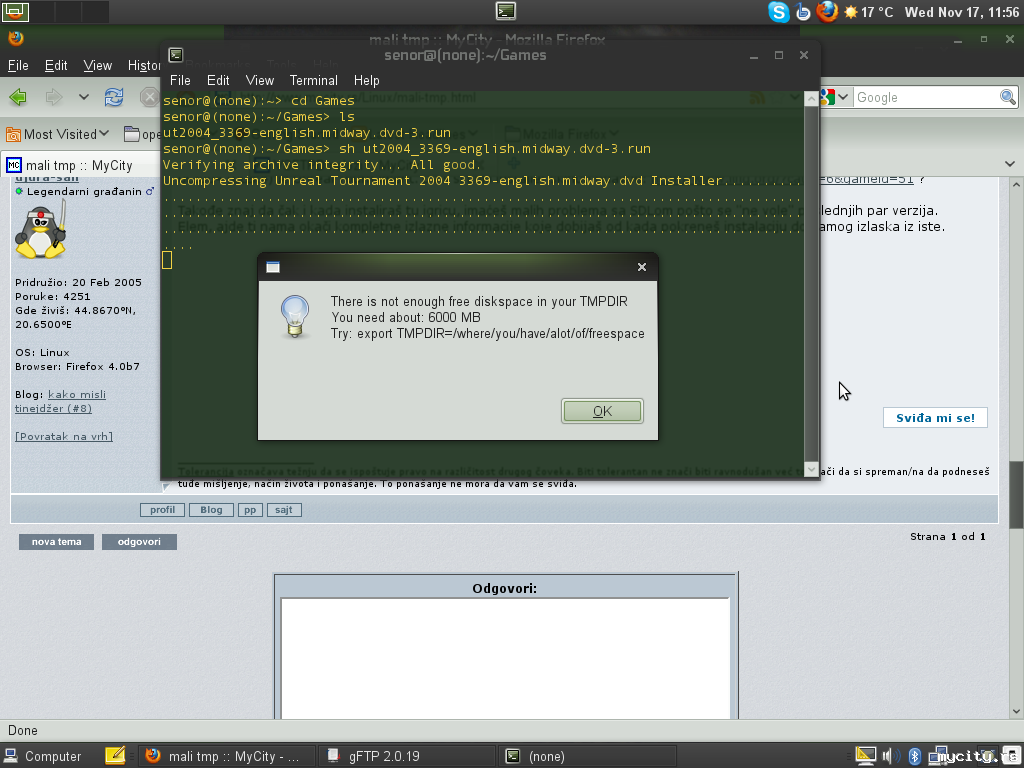Click the Banshee tray icon in top panel
This screenshot has height=768, width=1024.
tap(803, 12)
